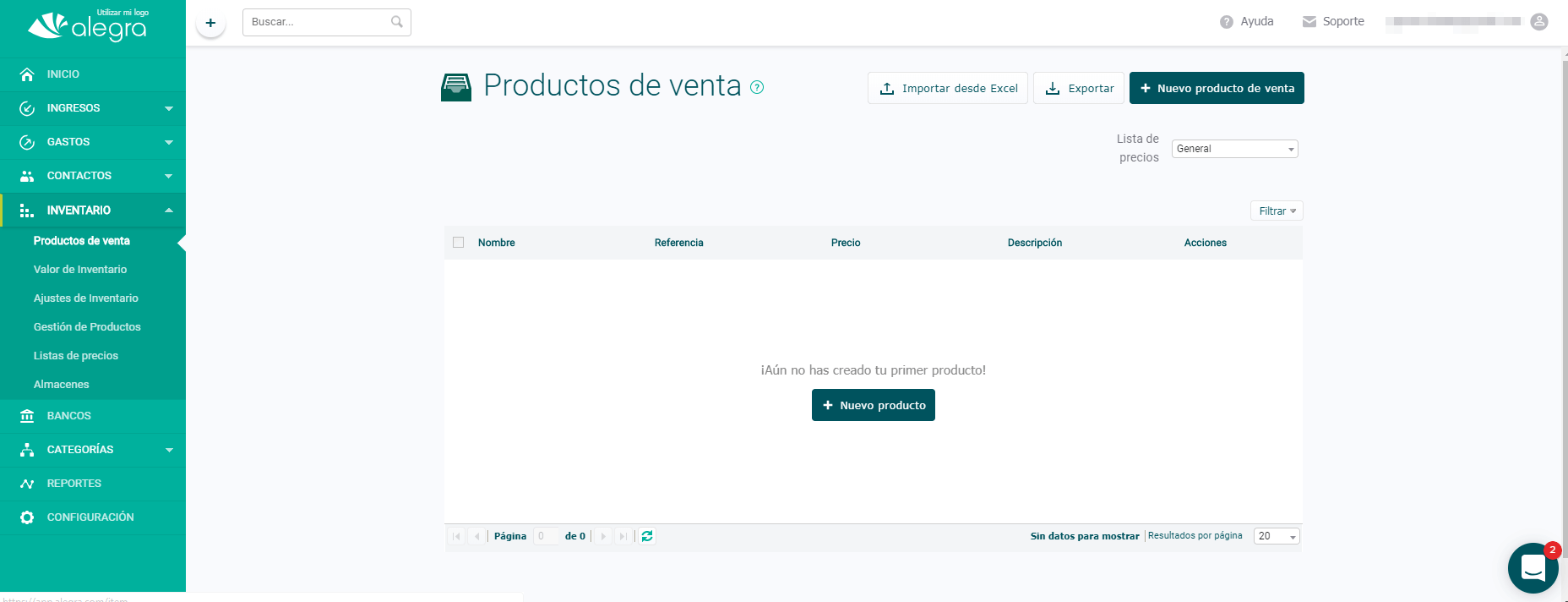Click the quick-add plus icon in top bar
The height and width of the screenshot is (602, 1568).
pos(210,23)
